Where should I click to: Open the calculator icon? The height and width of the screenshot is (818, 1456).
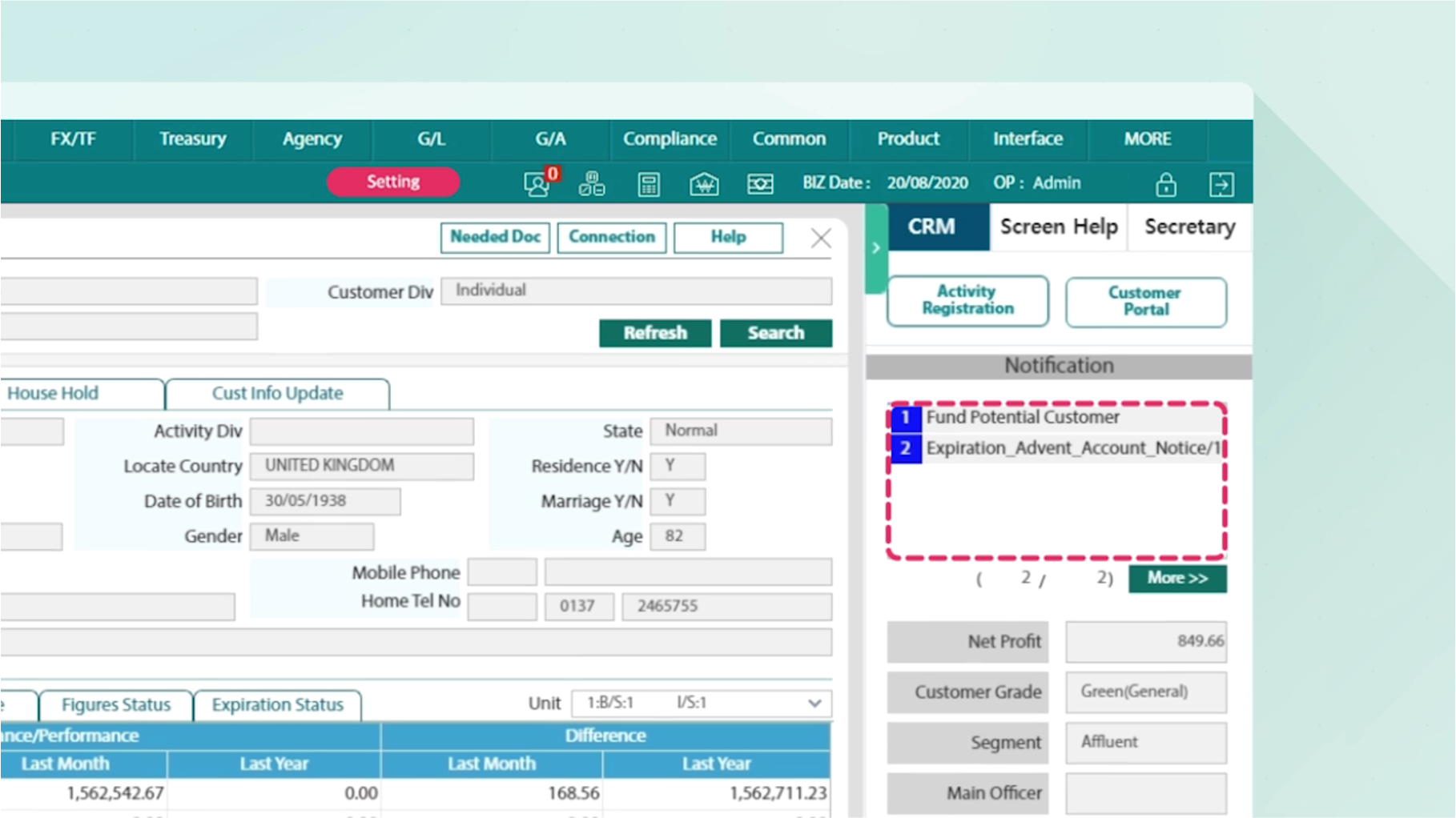coord(649,184)
